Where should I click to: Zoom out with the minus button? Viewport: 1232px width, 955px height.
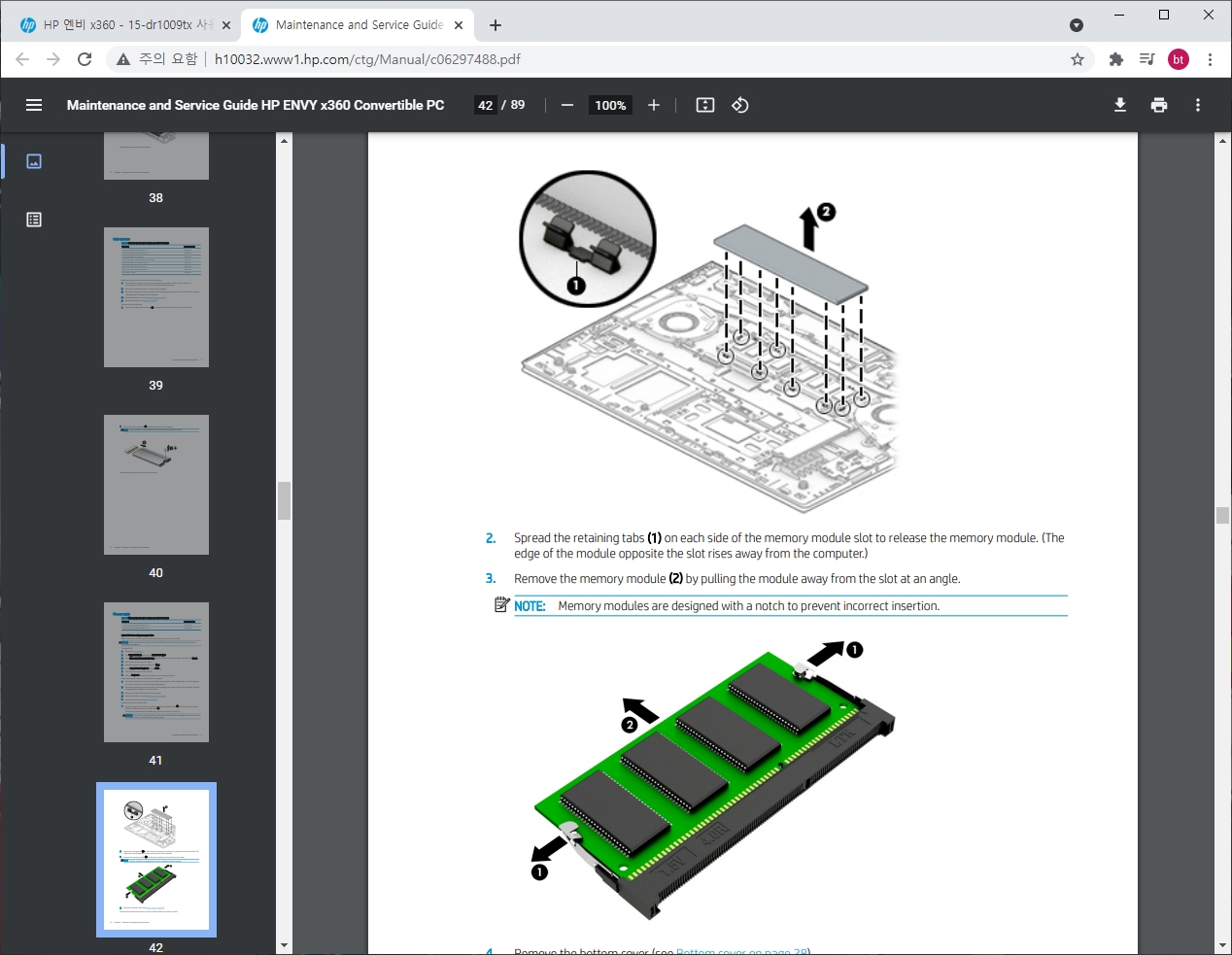[567, 105]
